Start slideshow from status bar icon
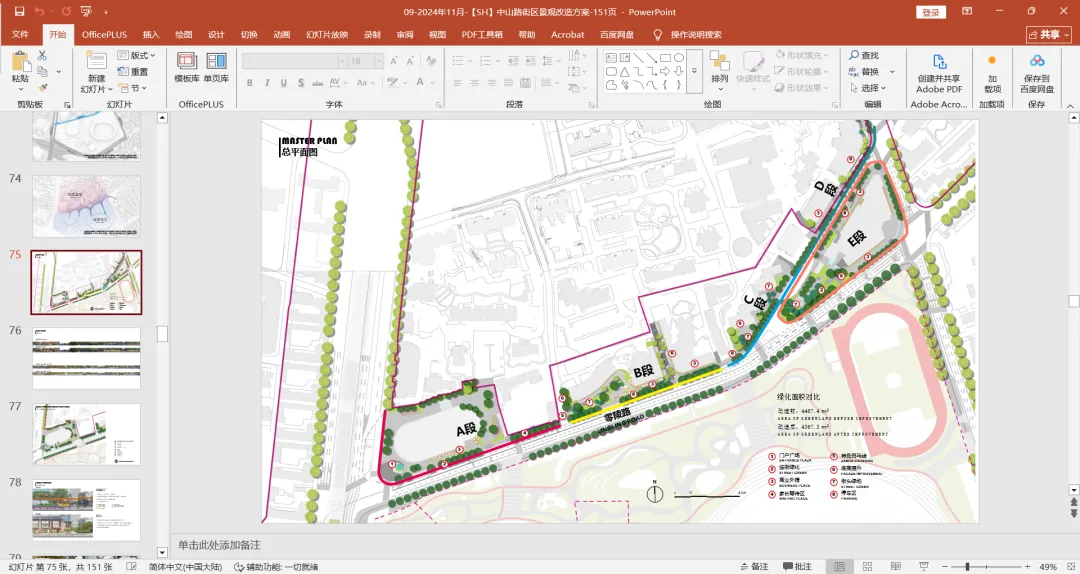 924,566
